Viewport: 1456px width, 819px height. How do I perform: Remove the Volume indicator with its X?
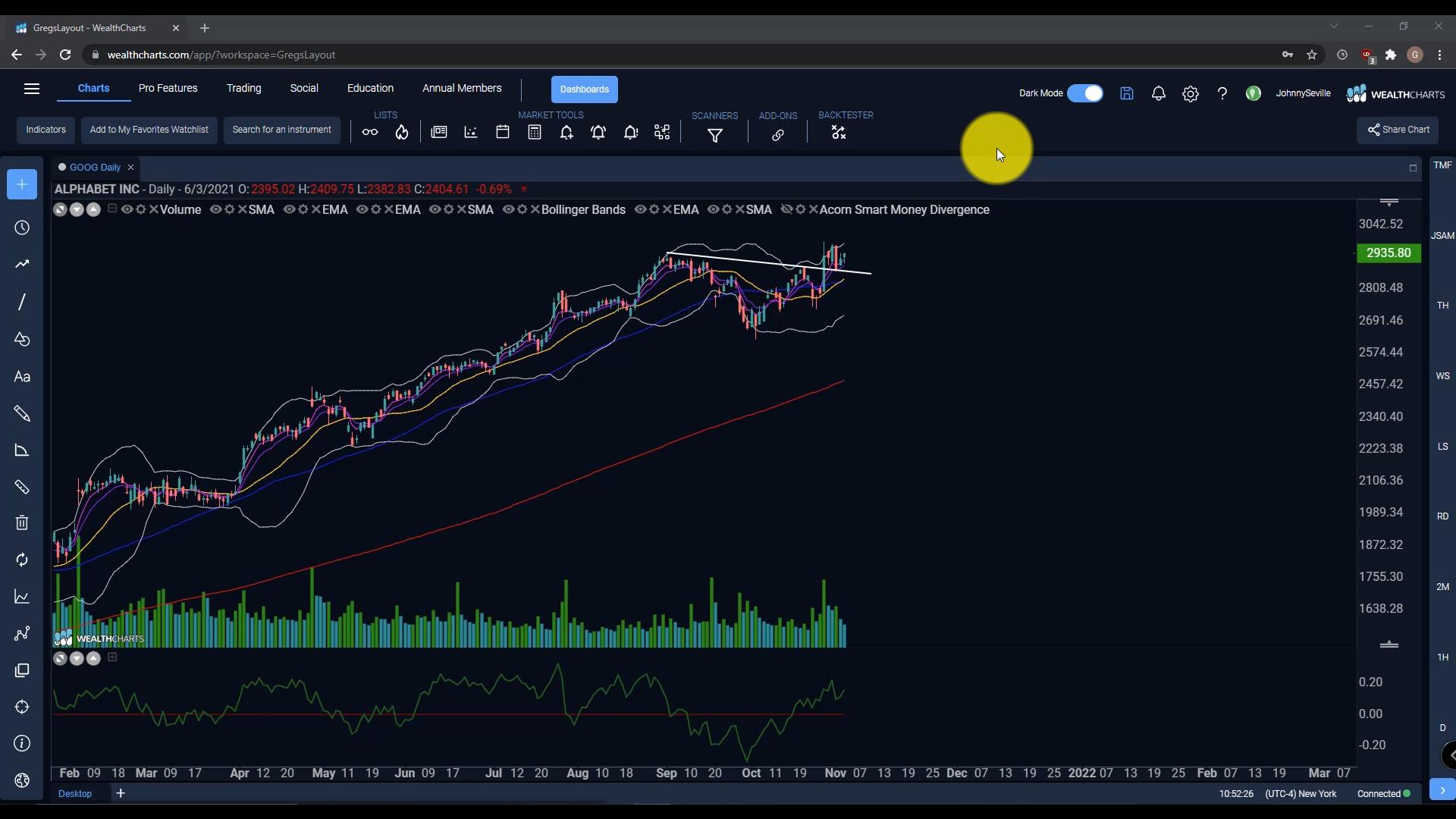click(154, 209)
